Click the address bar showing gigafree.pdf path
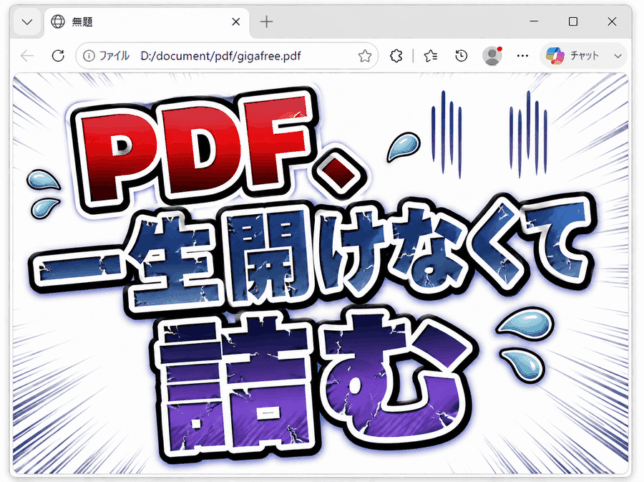Viewport: 644px width, 482px height. (227, 56)
